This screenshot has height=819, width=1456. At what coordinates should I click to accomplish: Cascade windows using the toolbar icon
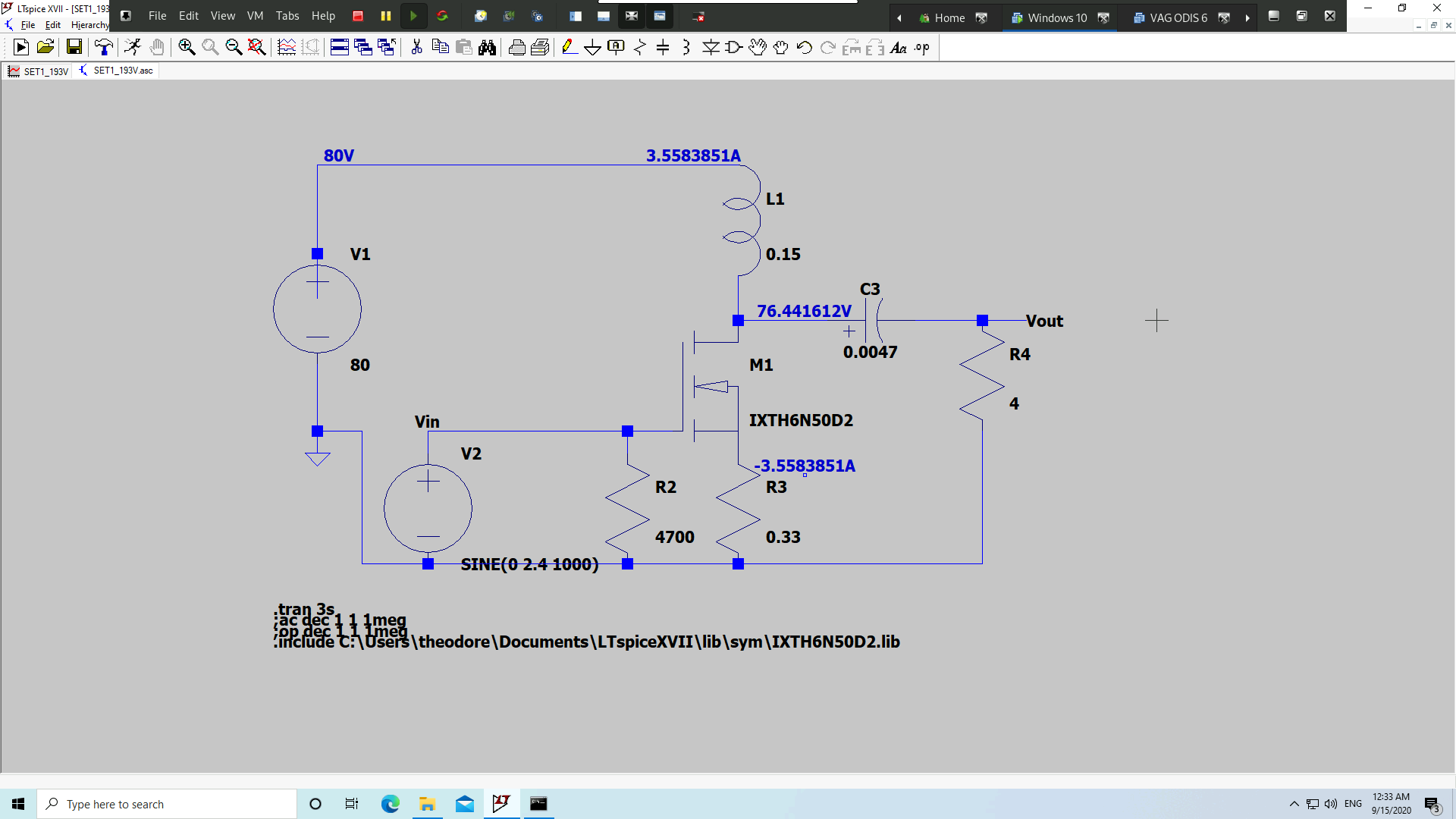(363, 48)
